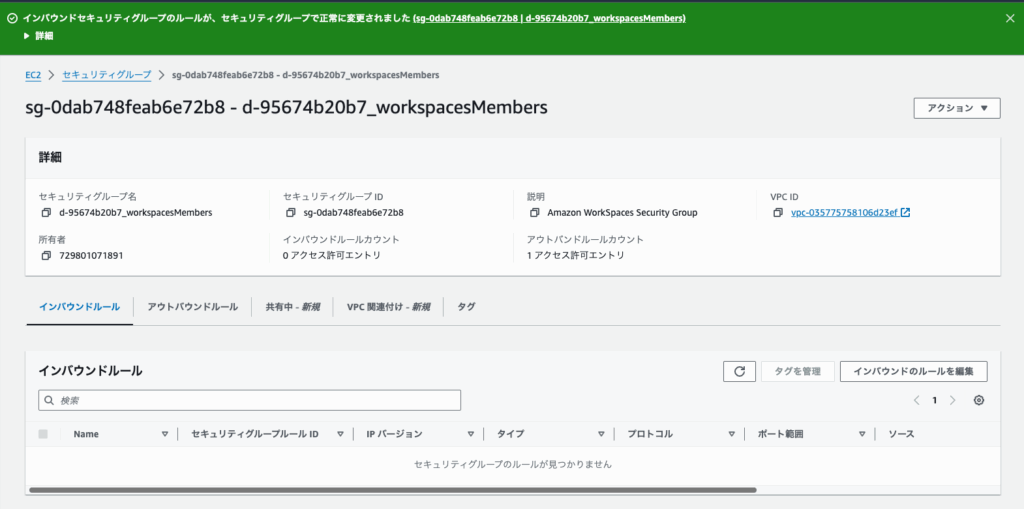Focus the inbound rules 検索 search field

[x=250, y=400]
